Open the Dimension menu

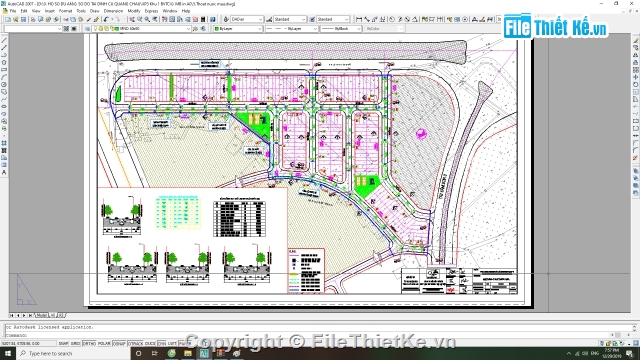[113, 11]
